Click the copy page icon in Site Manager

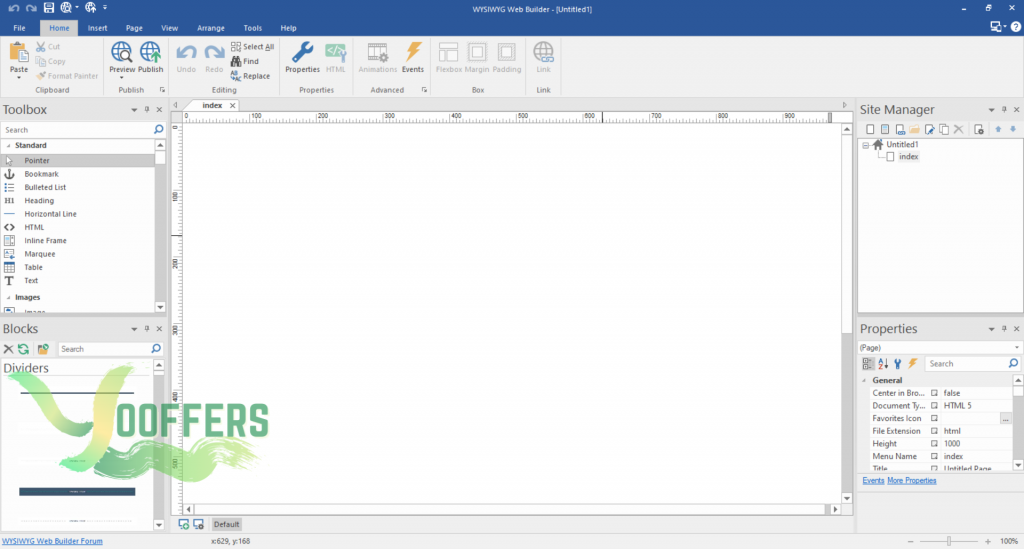click(944, 129)
